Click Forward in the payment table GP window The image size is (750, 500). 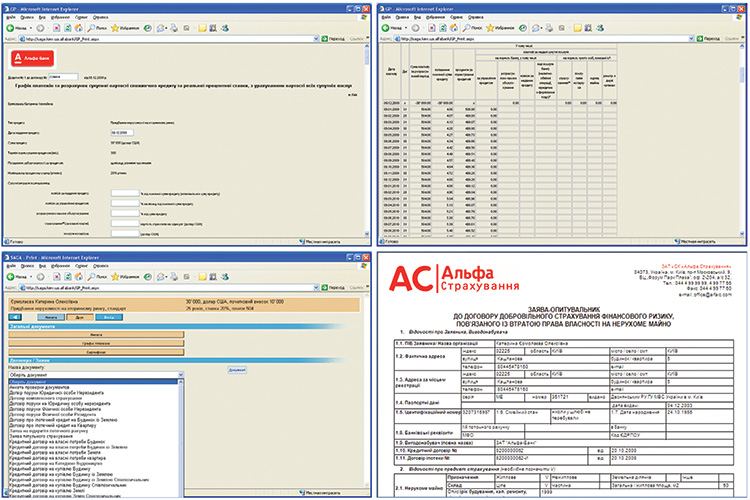pyautogui.click(x=415, y=28)
